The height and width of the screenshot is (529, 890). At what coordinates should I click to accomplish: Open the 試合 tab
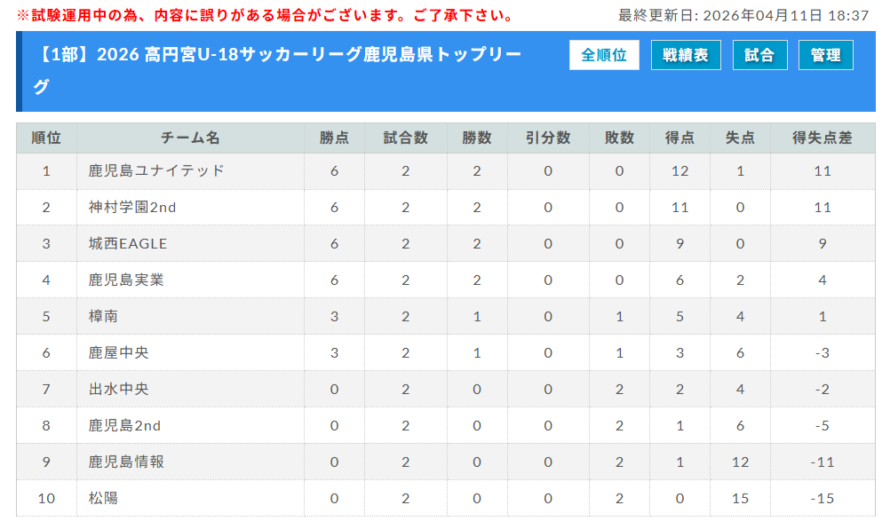click(x=759, y=56)
